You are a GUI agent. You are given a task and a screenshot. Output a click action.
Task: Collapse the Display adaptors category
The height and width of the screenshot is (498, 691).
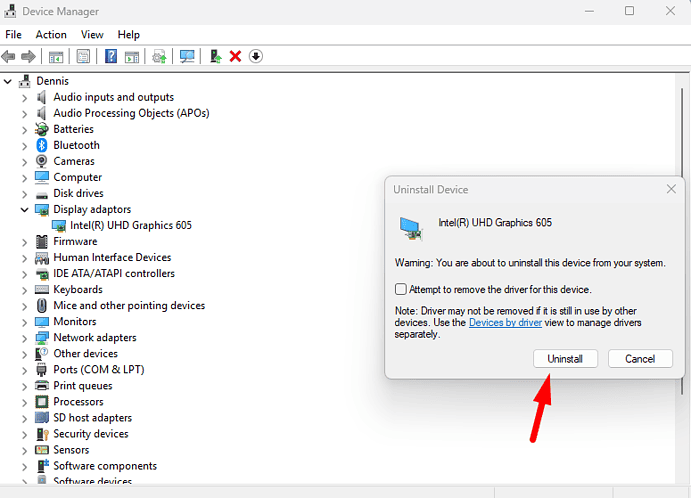tap(25, 210)
